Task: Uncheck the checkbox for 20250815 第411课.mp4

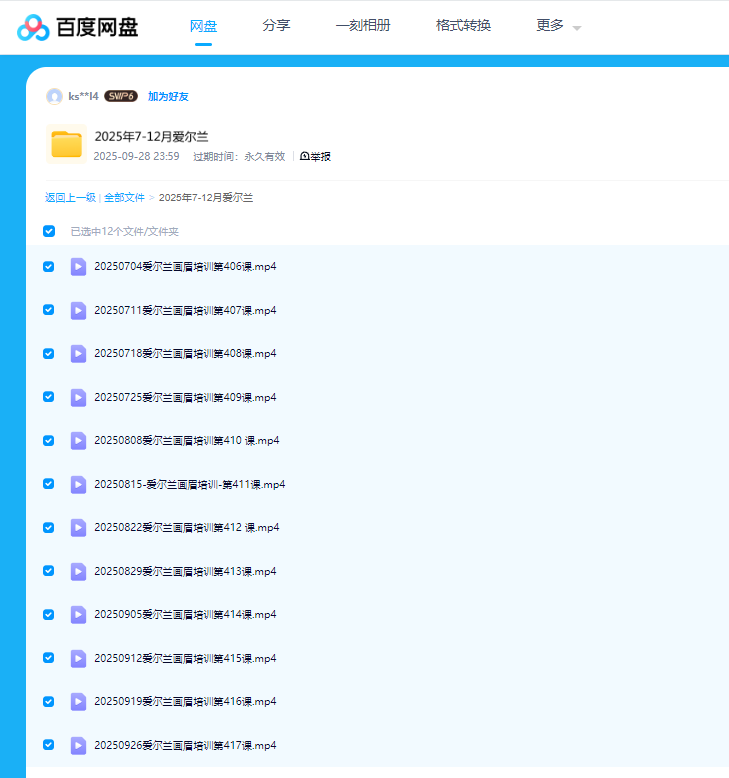Action: point(49,484)
